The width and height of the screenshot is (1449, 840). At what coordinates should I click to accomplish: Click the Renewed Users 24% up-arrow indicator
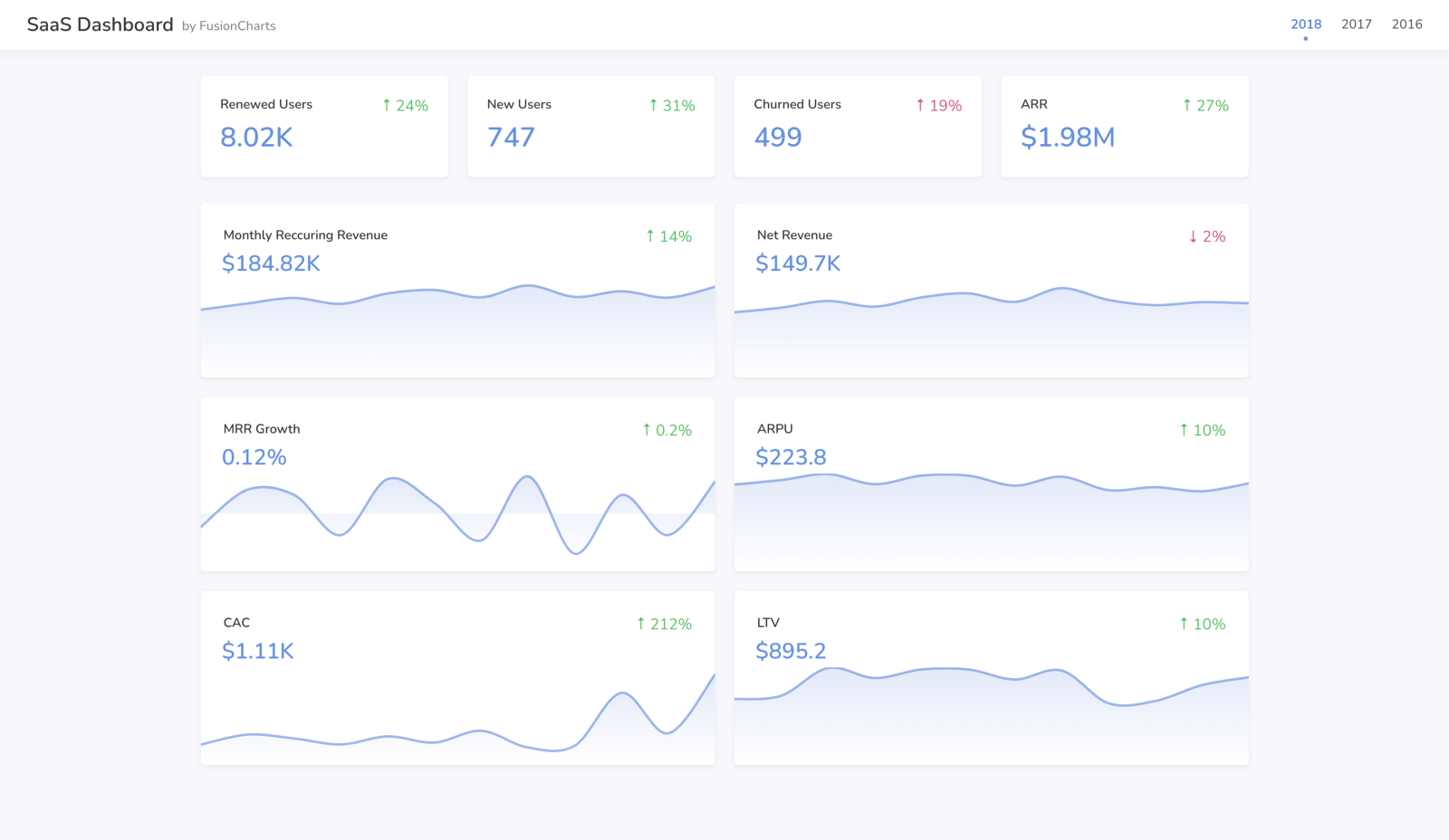click(x=405, y=106)
